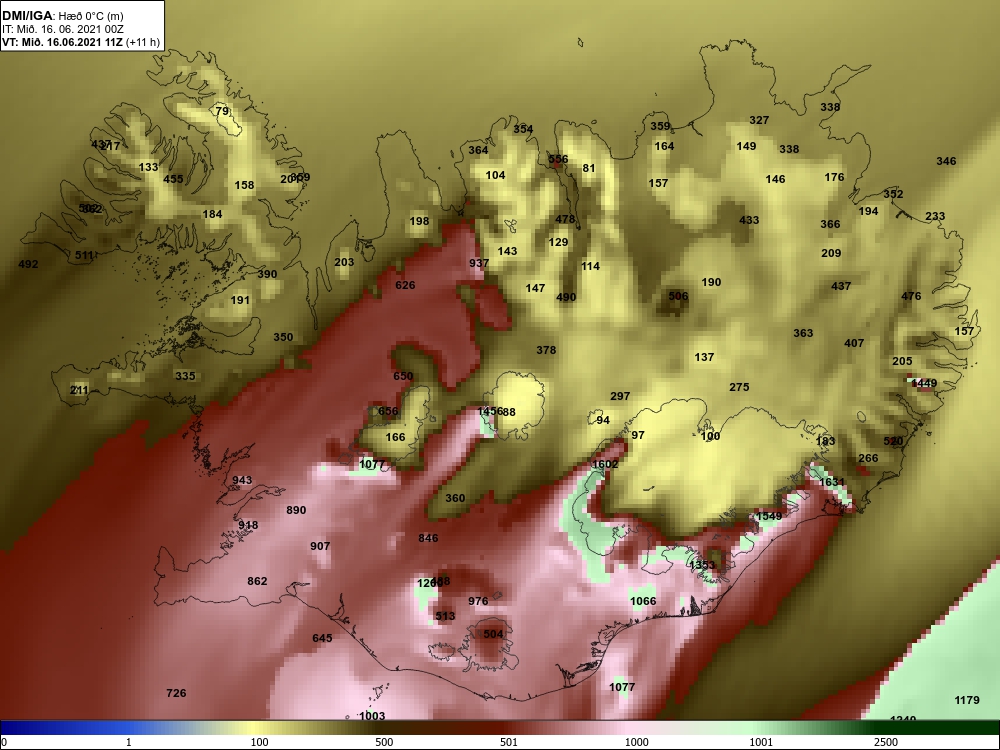Select the map value "275"
1000x750 pixels.
(x=739, y=387)
